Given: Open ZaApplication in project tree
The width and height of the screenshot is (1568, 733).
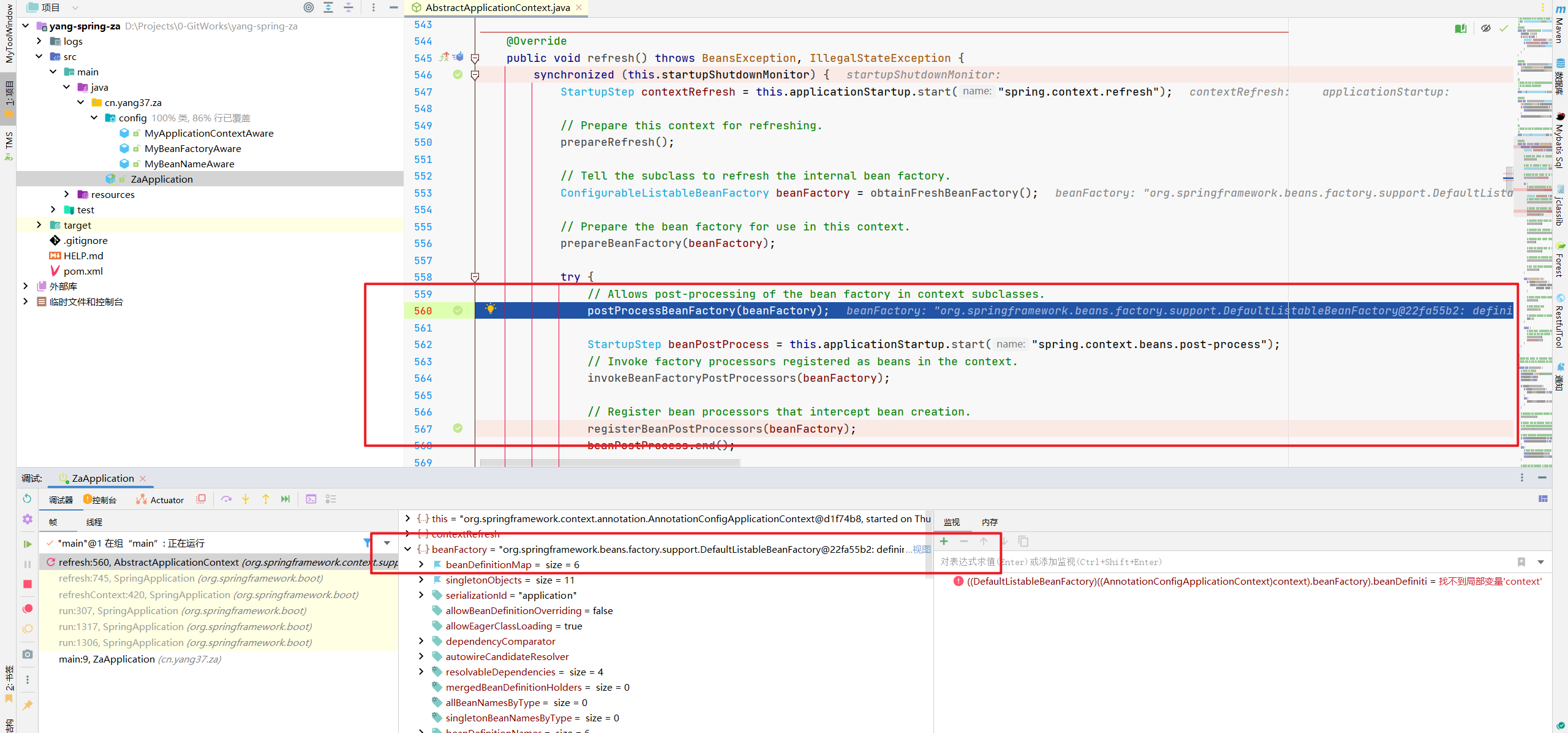Looking at the screenshot, I should [162, 179].
